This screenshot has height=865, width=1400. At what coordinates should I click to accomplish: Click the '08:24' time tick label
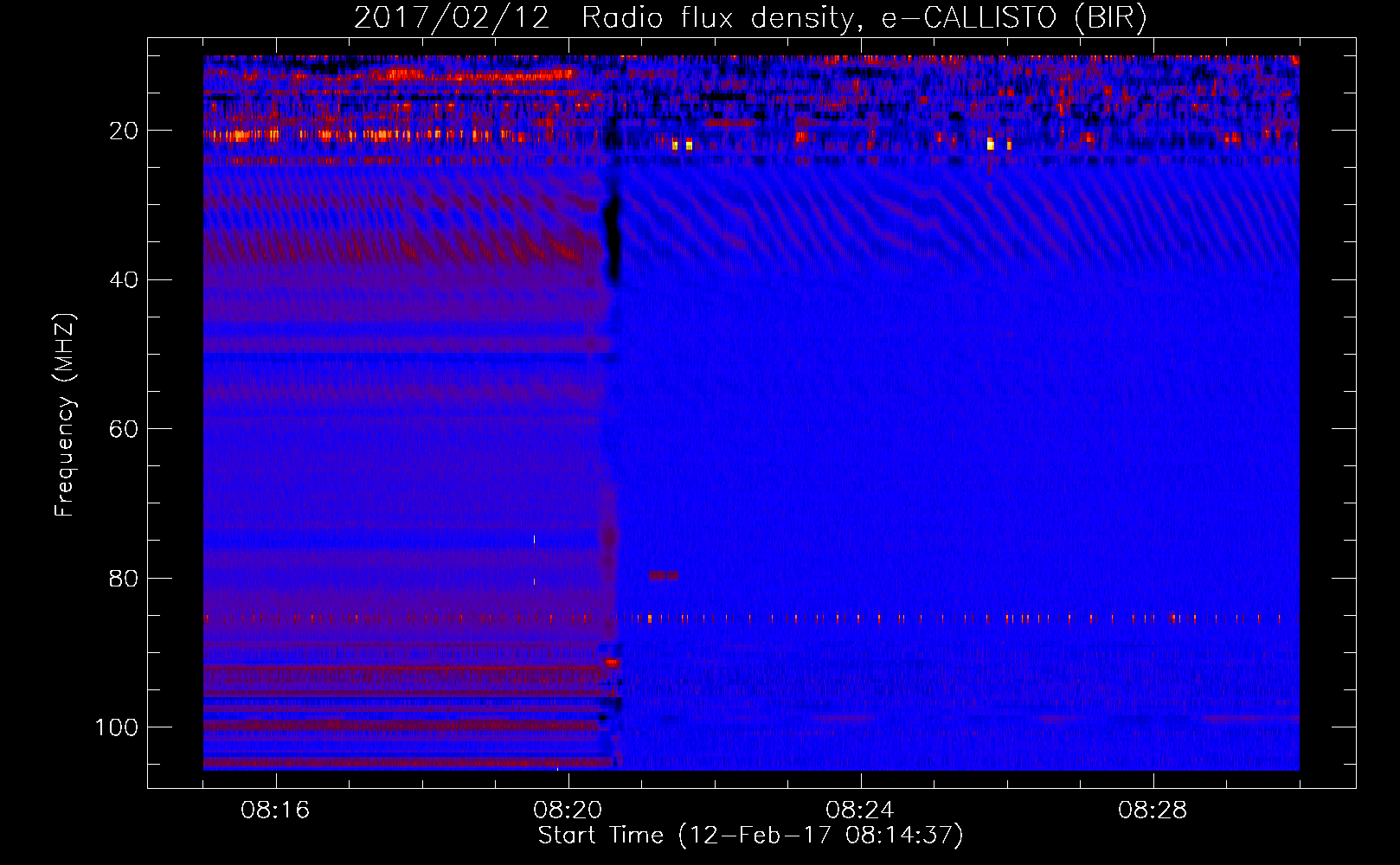tap(860, 811)
